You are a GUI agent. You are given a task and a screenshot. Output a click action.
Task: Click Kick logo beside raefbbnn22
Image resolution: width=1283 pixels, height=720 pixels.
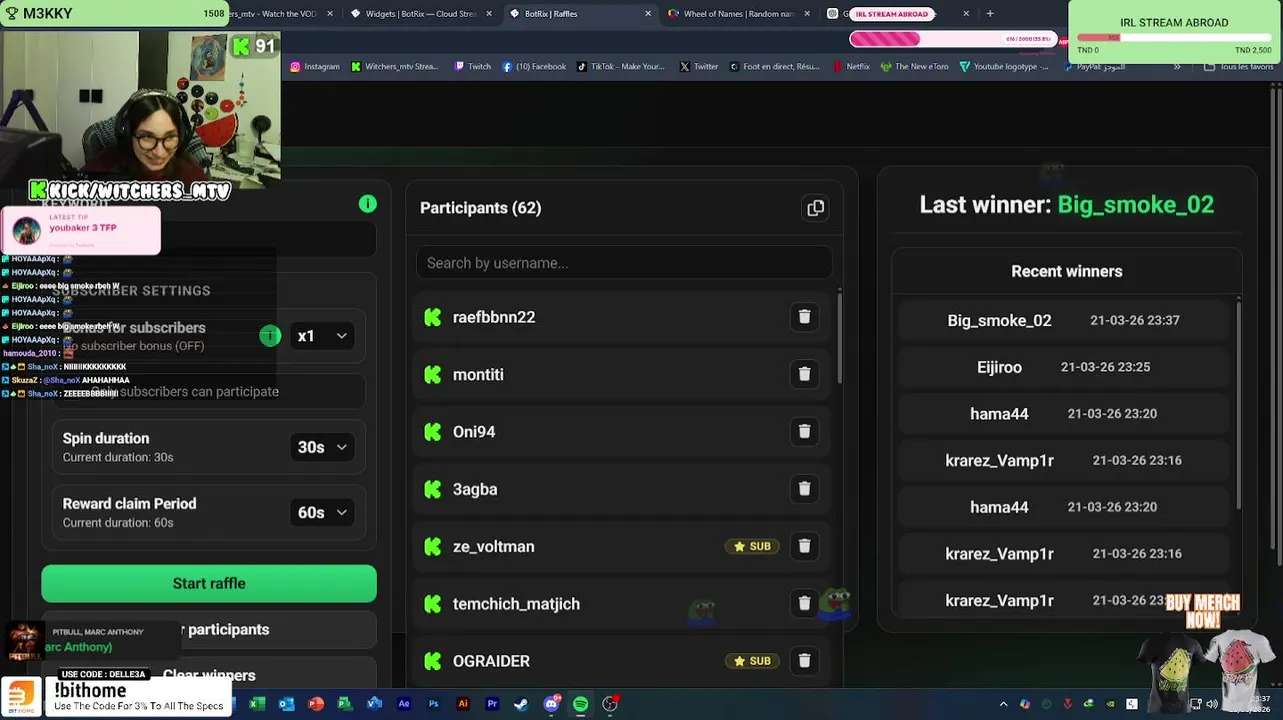tap(433, 317)
